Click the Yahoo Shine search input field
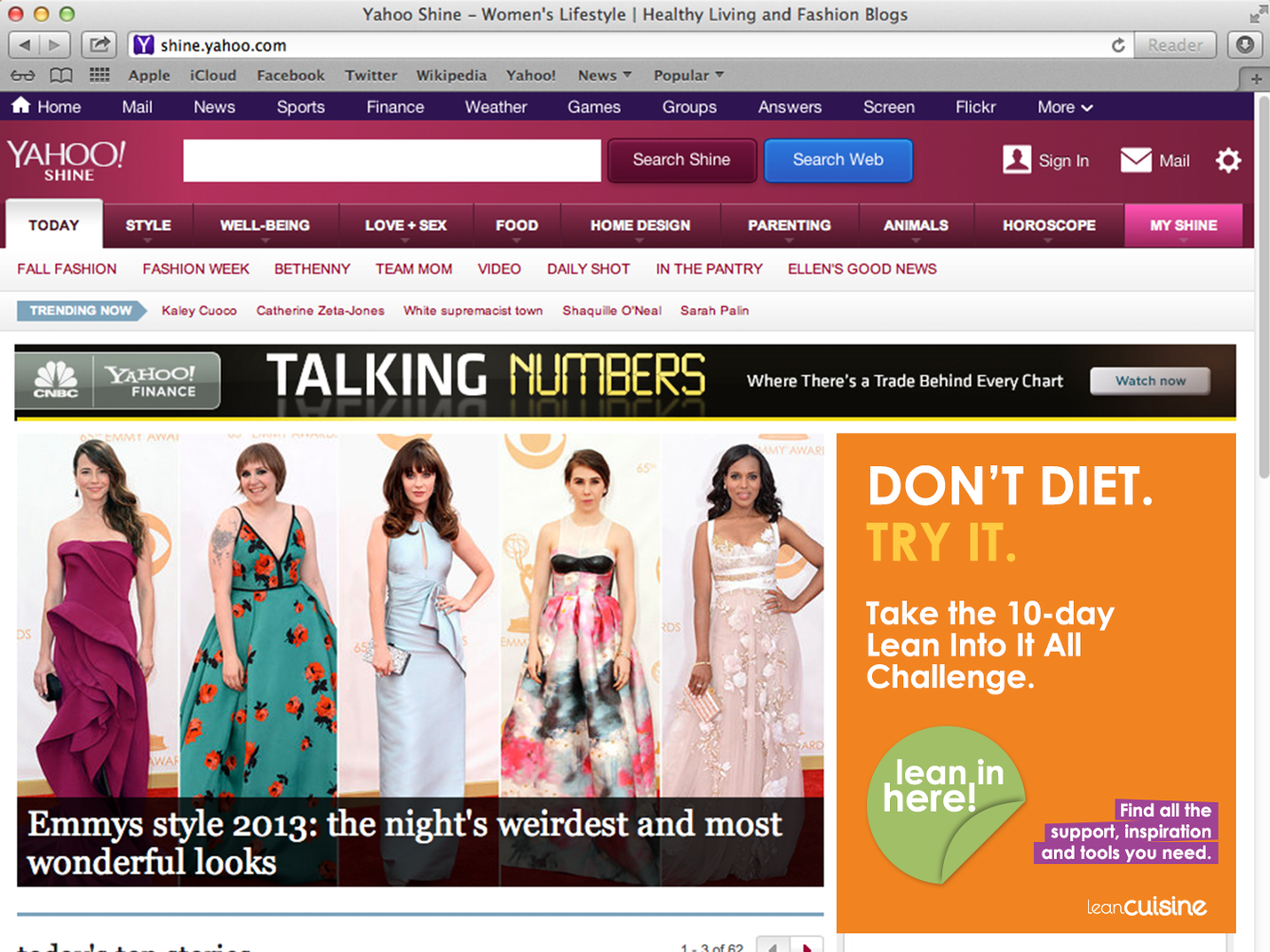 [x=392, y=160]
